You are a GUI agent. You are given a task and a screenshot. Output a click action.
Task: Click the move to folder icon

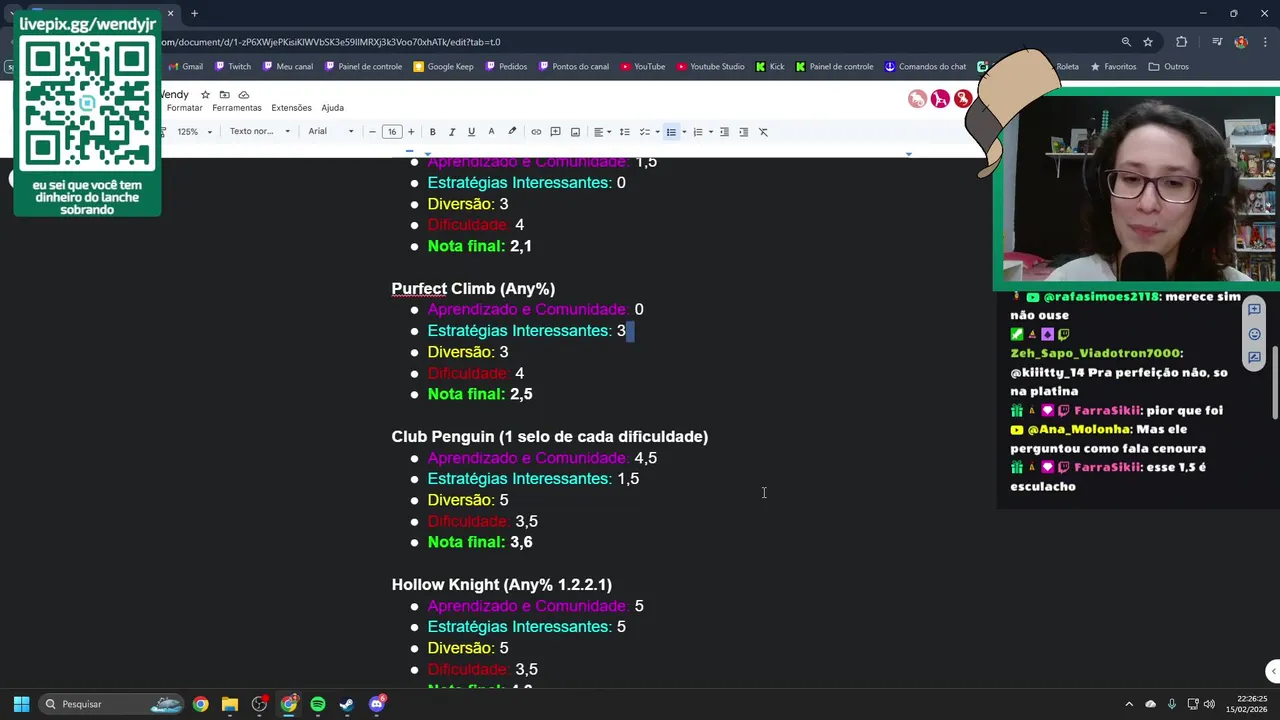[225, 95]
